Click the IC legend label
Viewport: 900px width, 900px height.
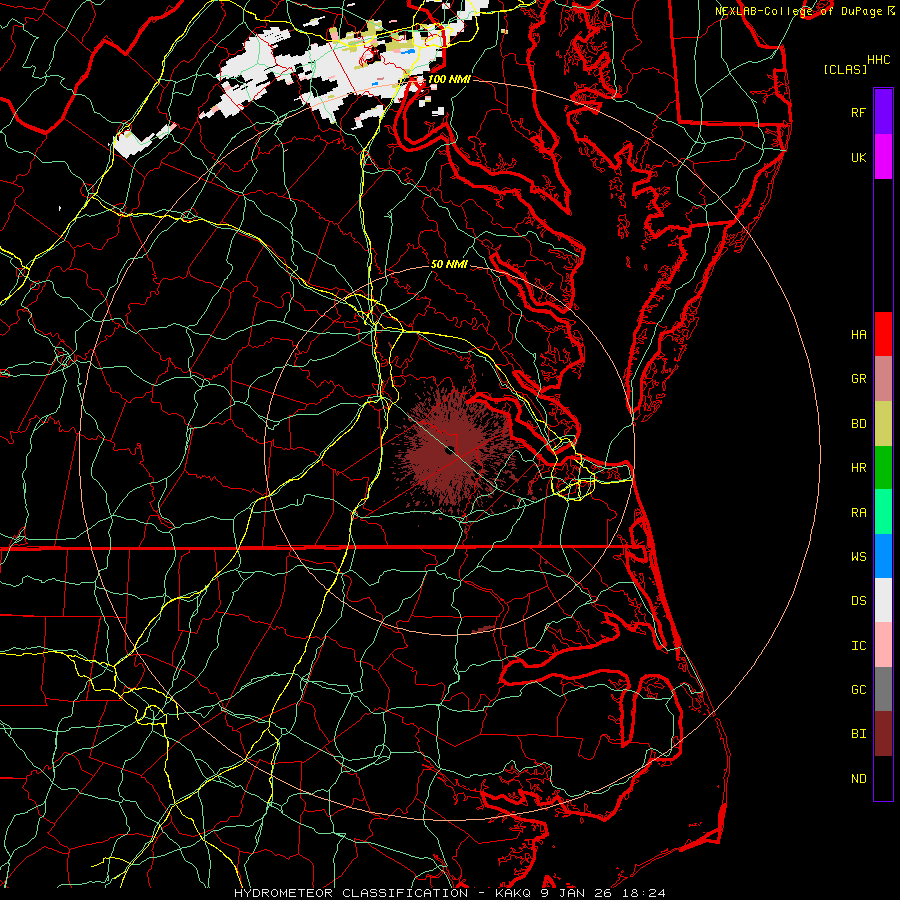(x=858, y=645)
